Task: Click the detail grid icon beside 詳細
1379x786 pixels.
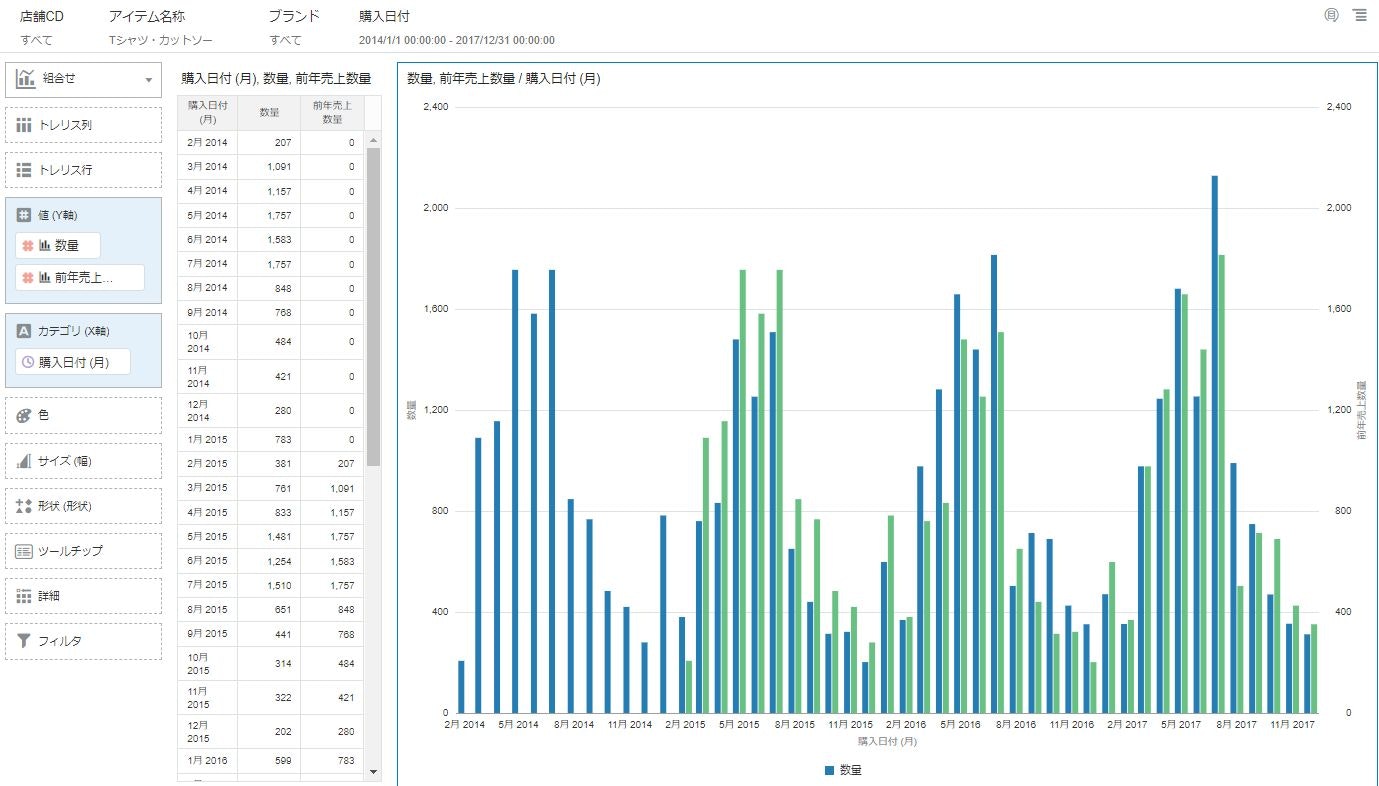Action: pyautogui.click(x=25, y=596)
